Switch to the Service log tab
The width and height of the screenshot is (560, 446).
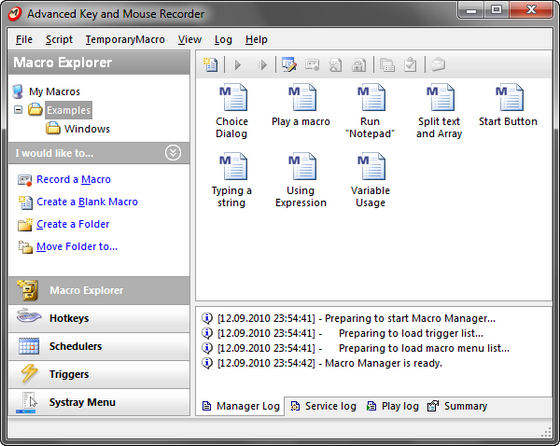tap(323, 406)
